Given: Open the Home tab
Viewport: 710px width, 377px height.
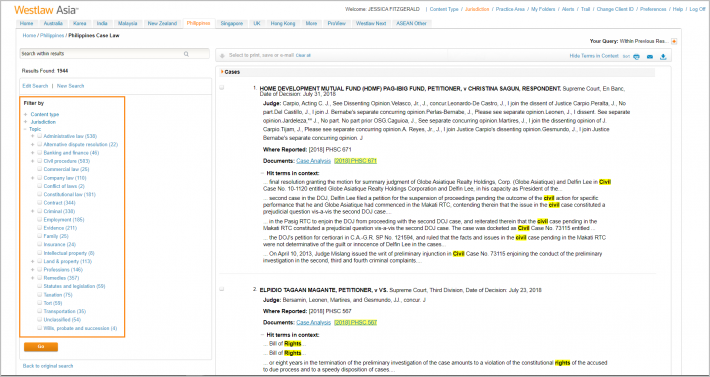Looking at the screenshot, I should [x=27, y=24].
